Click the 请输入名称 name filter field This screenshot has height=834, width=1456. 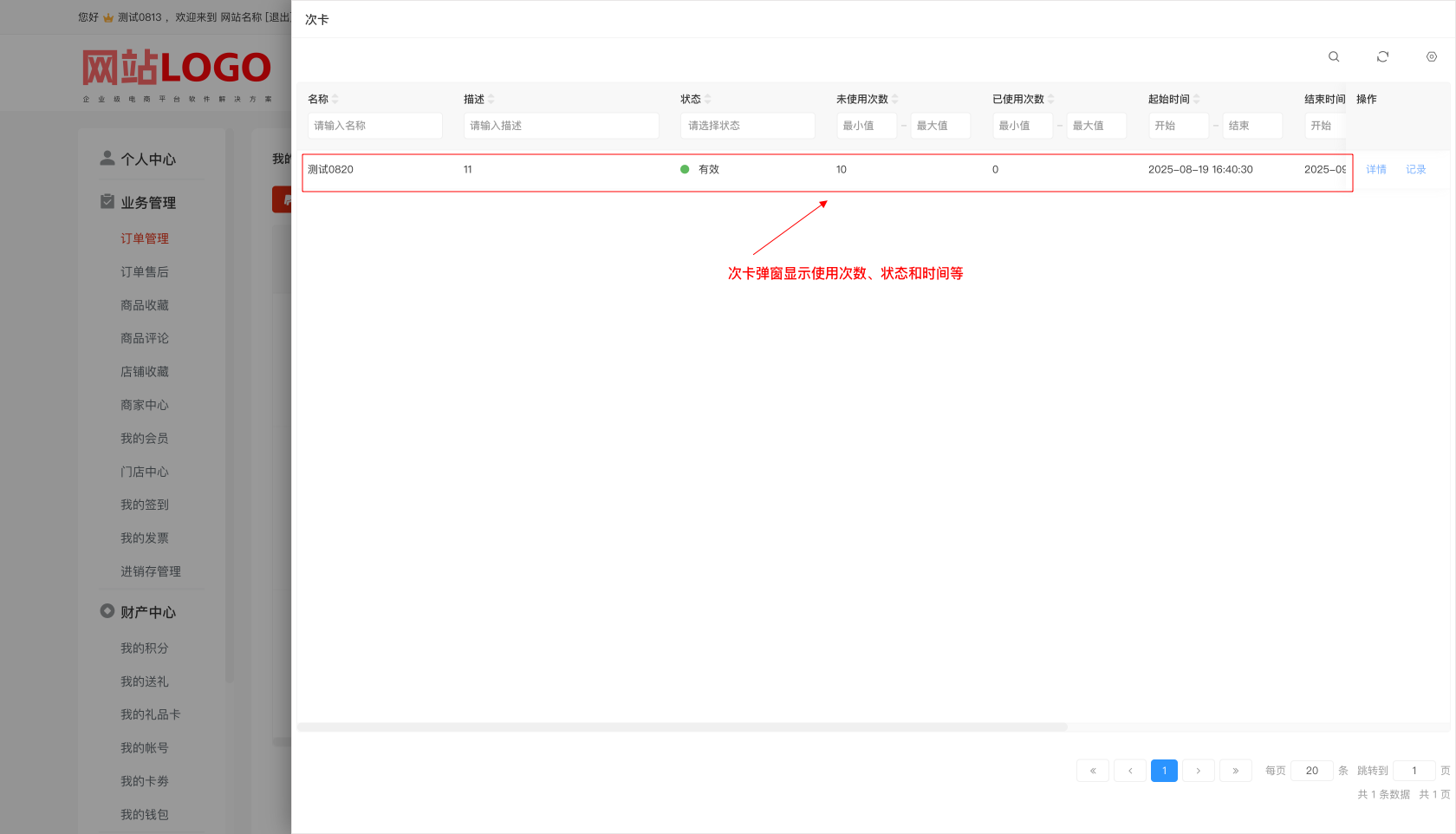tap(374, 126)
